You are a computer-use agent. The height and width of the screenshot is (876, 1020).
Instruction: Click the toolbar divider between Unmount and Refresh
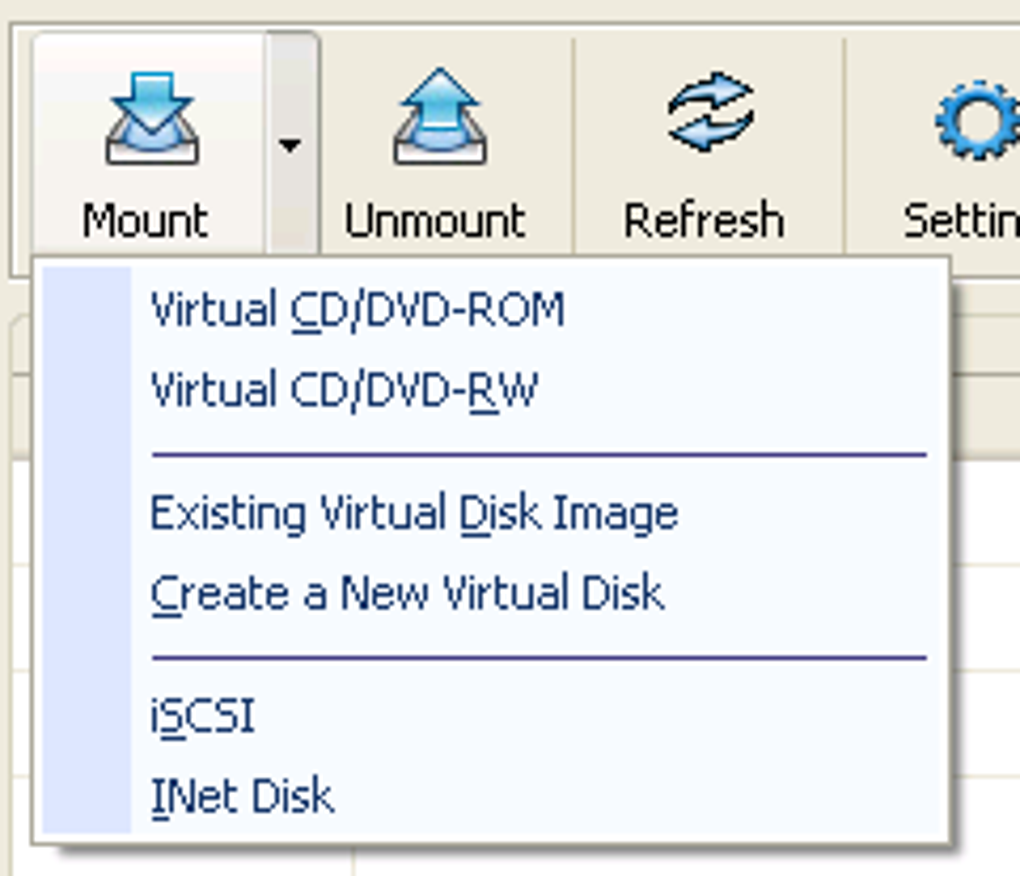574,145
